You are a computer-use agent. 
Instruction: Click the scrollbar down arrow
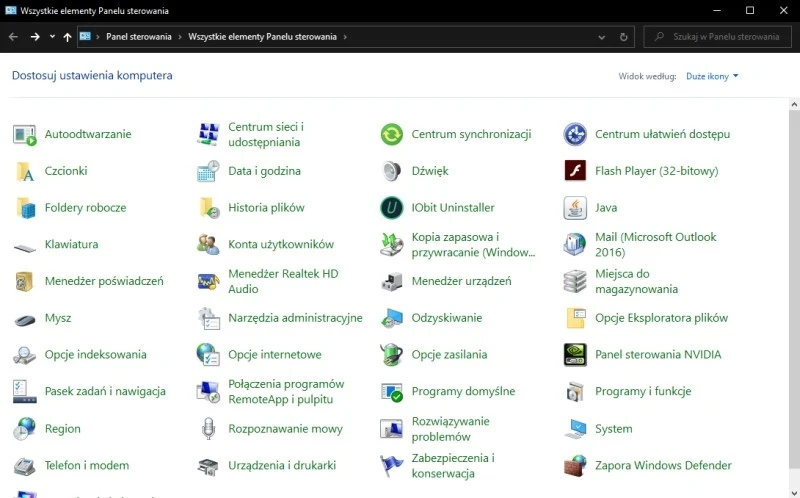coord(794,492)
